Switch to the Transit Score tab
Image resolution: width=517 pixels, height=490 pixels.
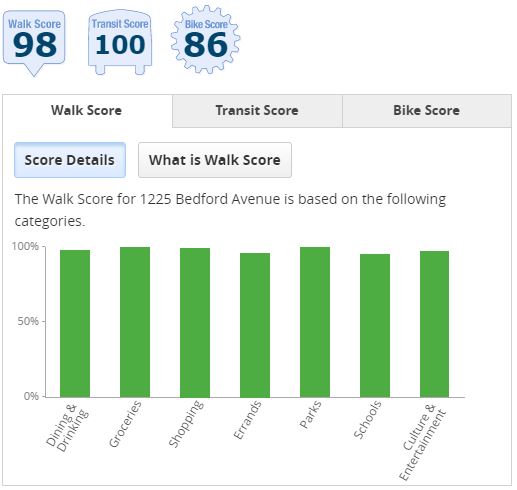point(257,111)
